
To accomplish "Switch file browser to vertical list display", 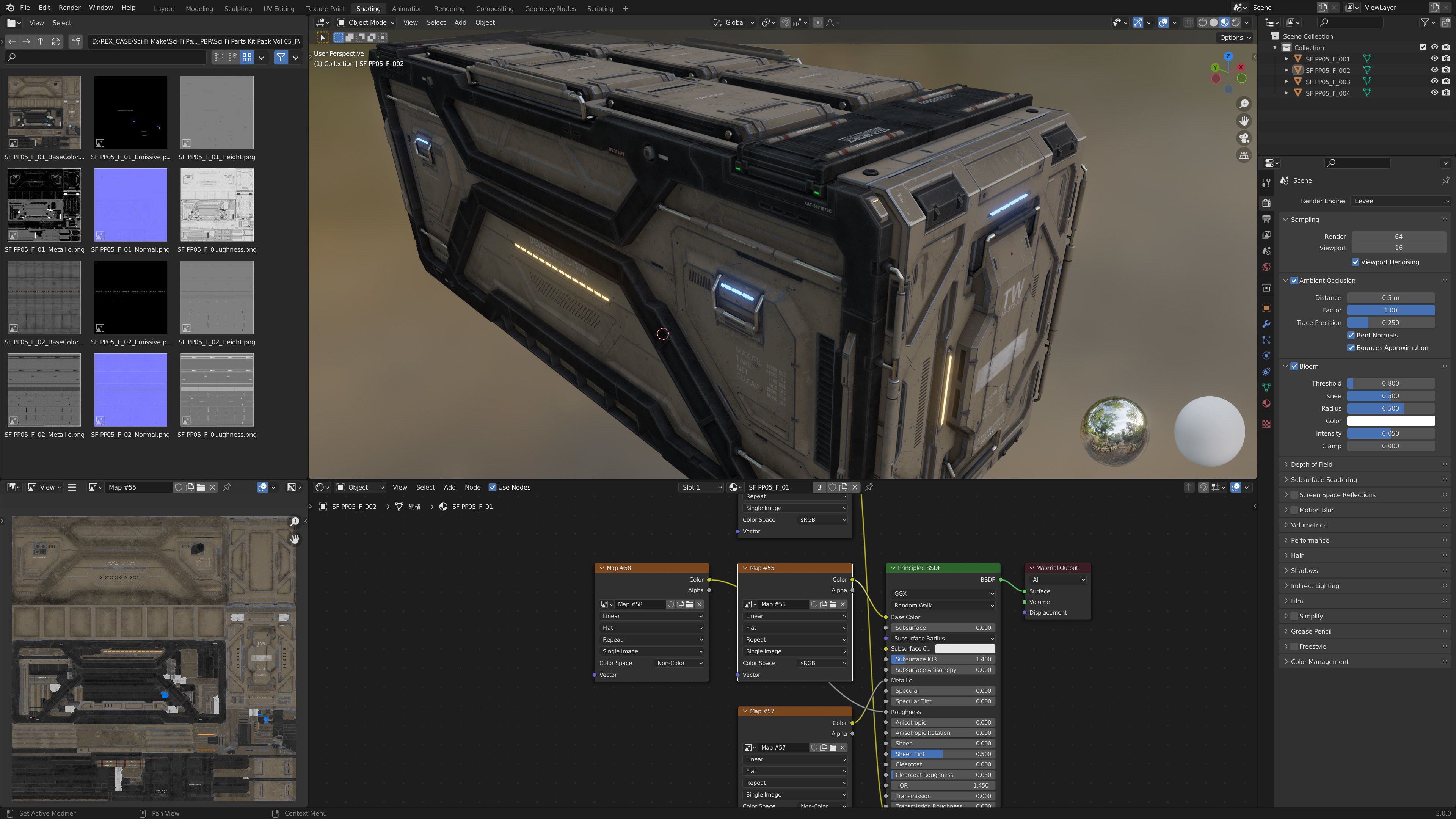I will (x=218, y=57).
